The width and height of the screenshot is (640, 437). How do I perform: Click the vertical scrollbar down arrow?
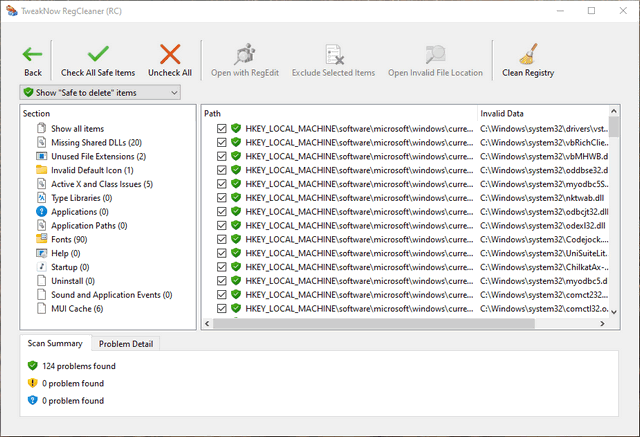(614, 311)
